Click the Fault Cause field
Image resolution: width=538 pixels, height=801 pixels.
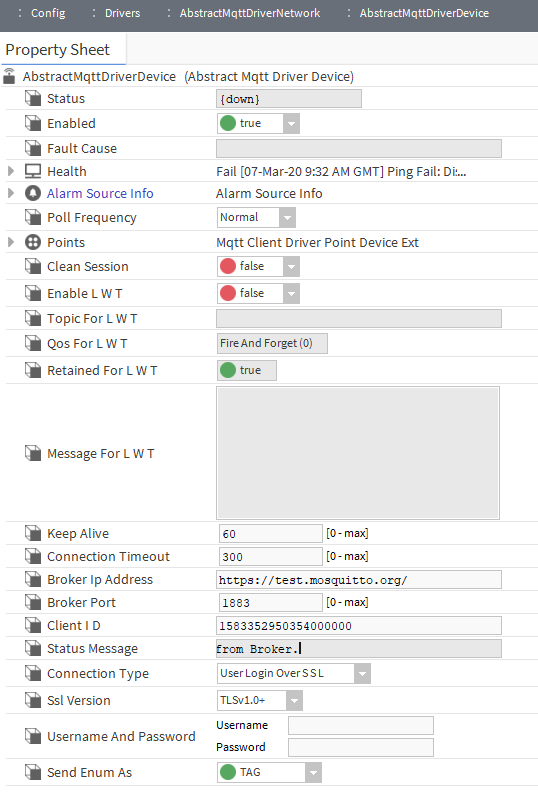pyautogui.click(x=359, y=148)
